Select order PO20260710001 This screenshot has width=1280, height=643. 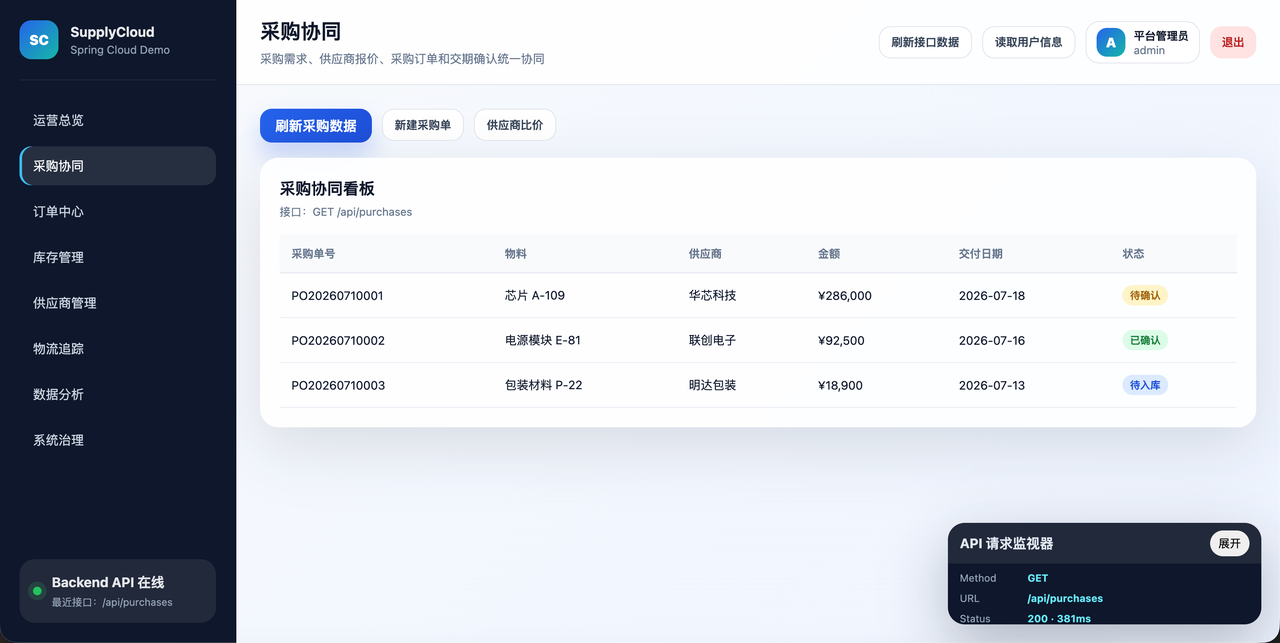point(337,296)
